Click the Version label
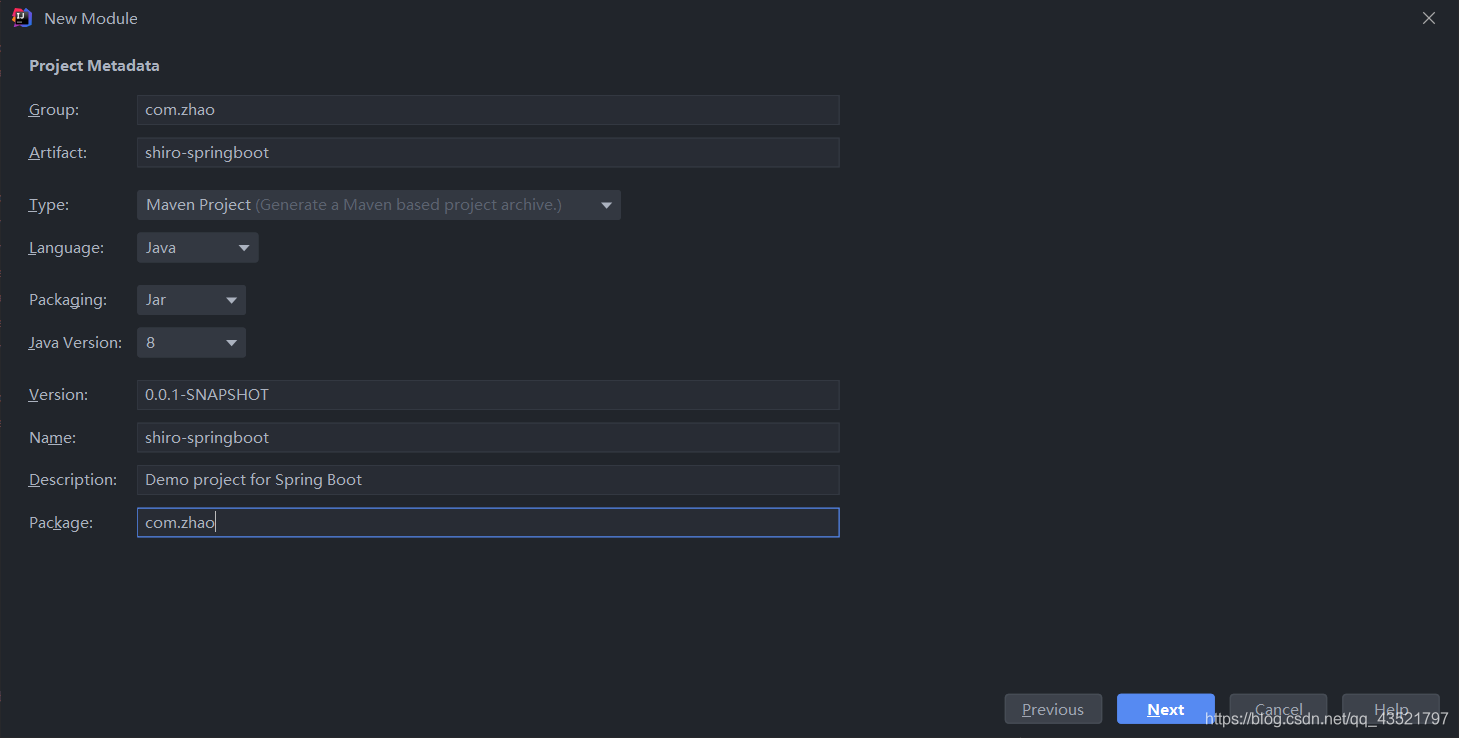Screen dimensions: 1459x738 (x=58, y=395)
